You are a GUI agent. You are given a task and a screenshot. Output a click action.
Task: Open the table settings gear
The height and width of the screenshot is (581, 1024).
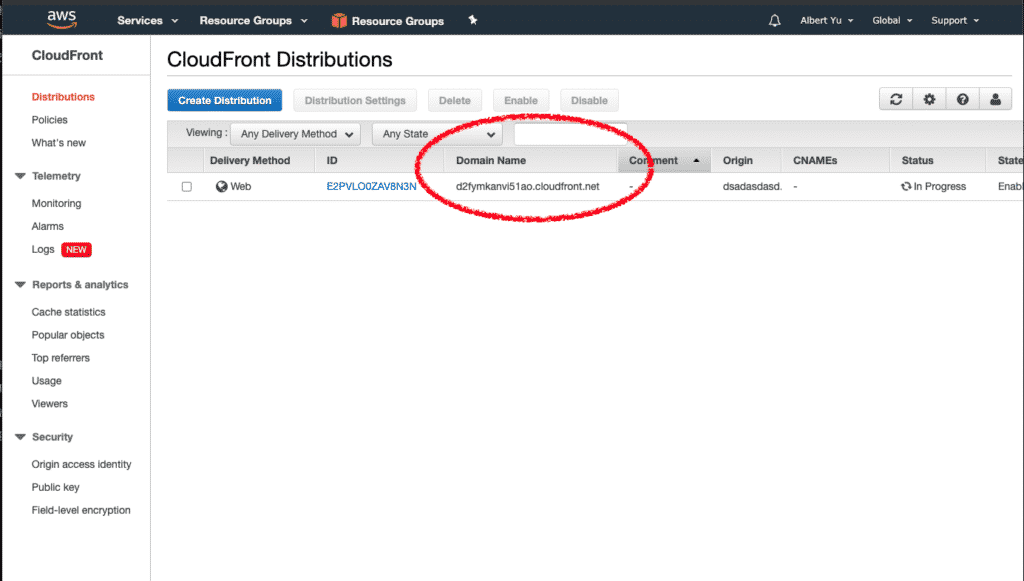pos(929,99)
